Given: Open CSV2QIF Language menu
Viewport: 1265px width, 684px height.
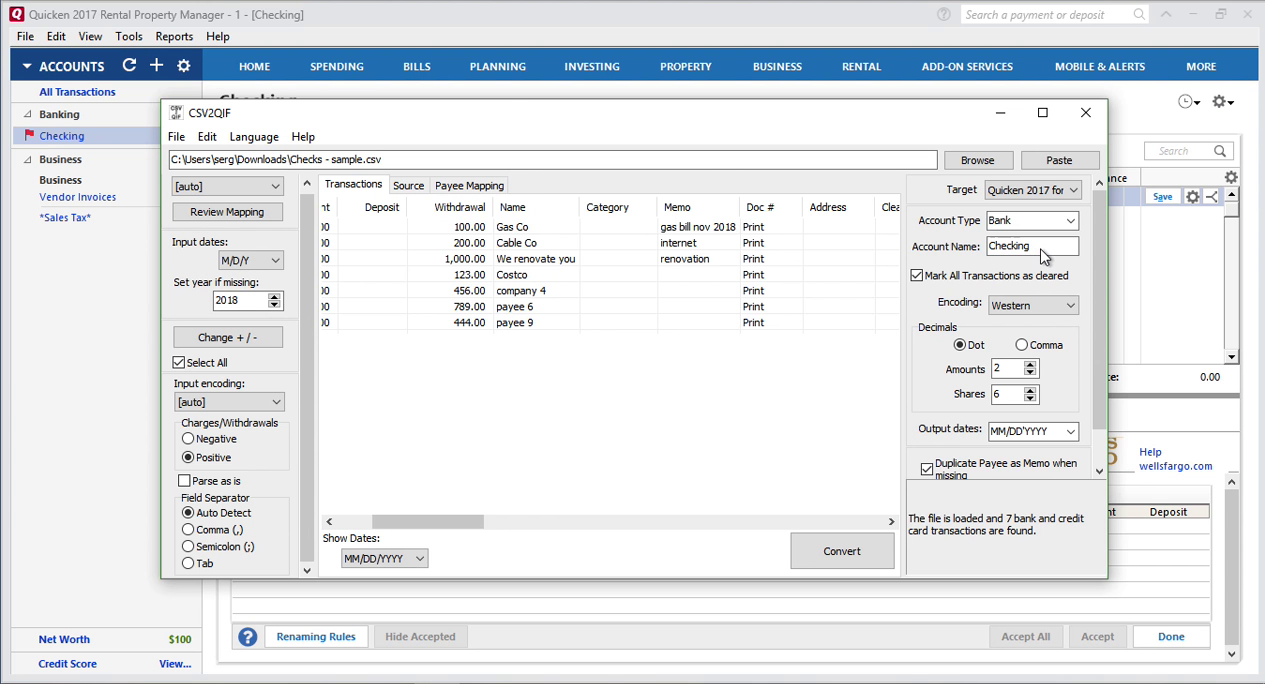Looking at the screenshot, I should click(254, 137).
